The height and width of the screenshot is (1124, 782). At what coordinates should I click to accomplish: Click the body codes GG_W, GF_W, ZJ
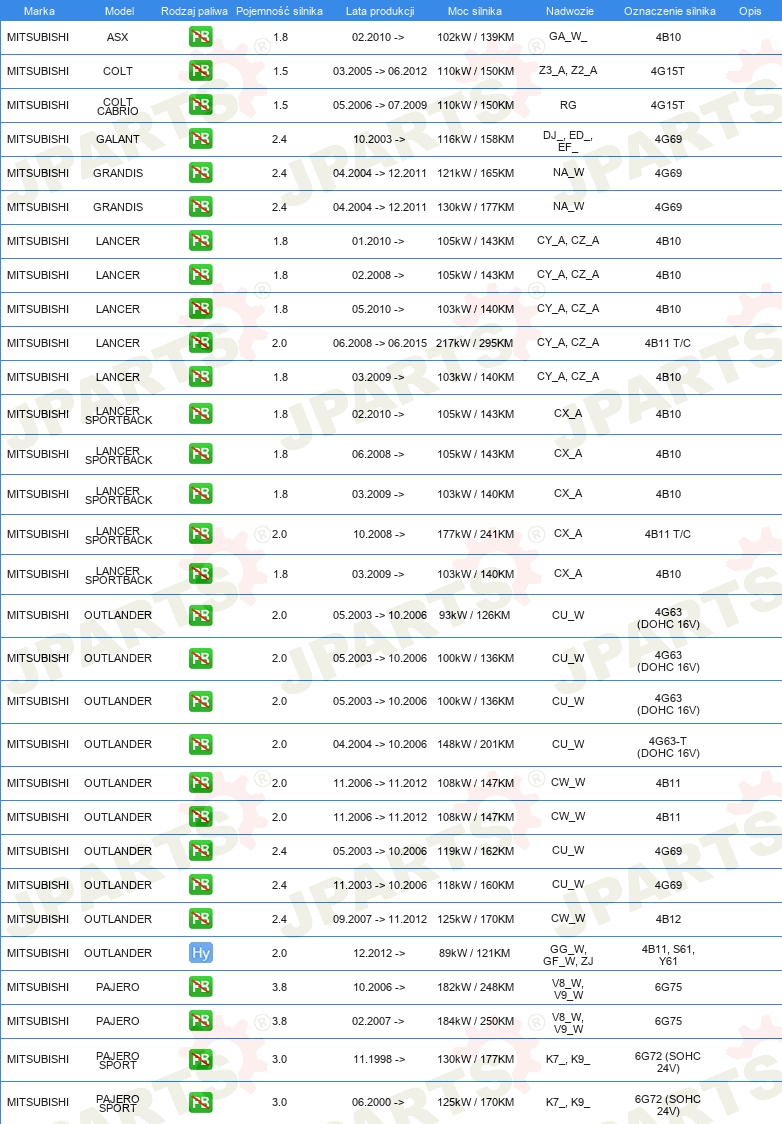[x=568, y=955]
